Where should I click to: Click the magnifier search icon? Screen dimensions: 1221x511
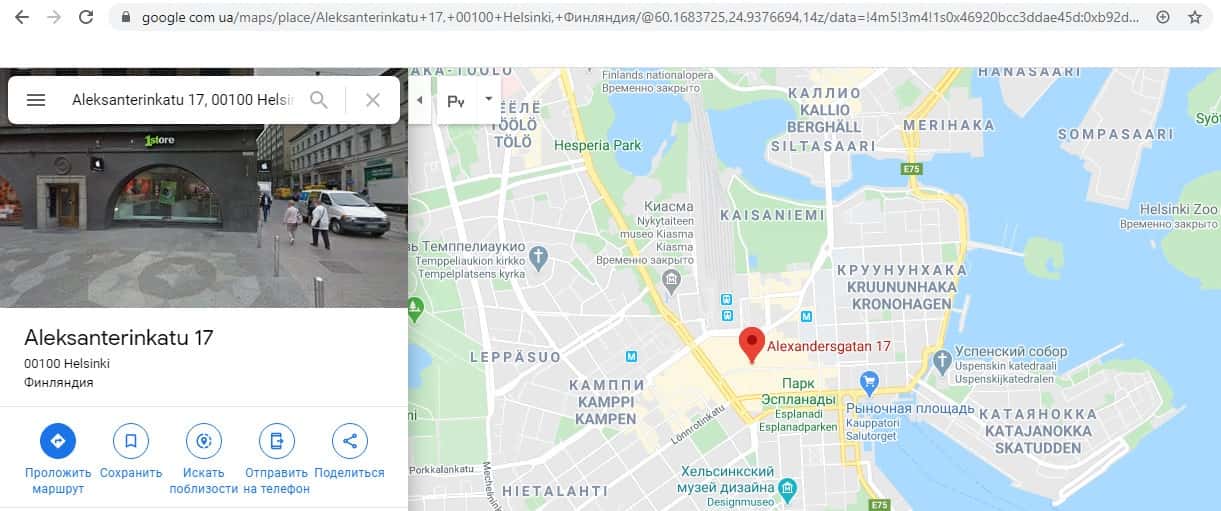(x=319, y=100)
